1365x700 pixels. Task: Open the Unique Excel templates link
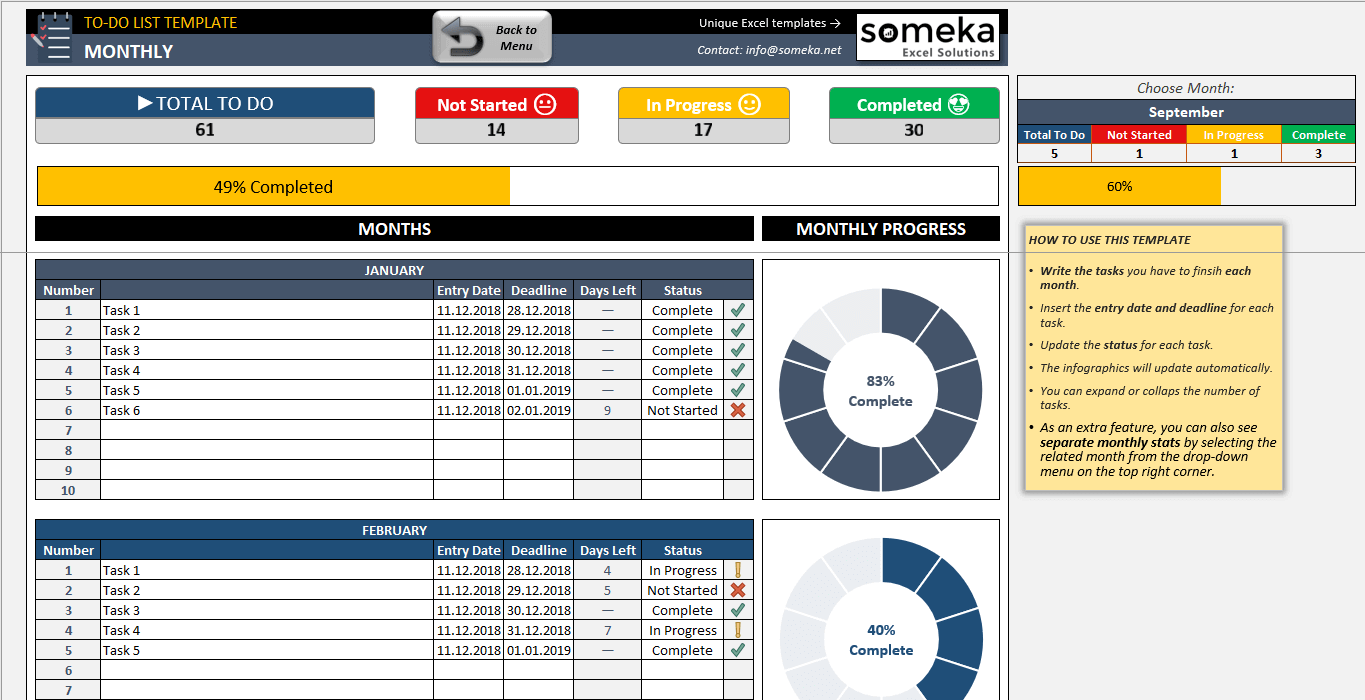(x=769, y=23)
